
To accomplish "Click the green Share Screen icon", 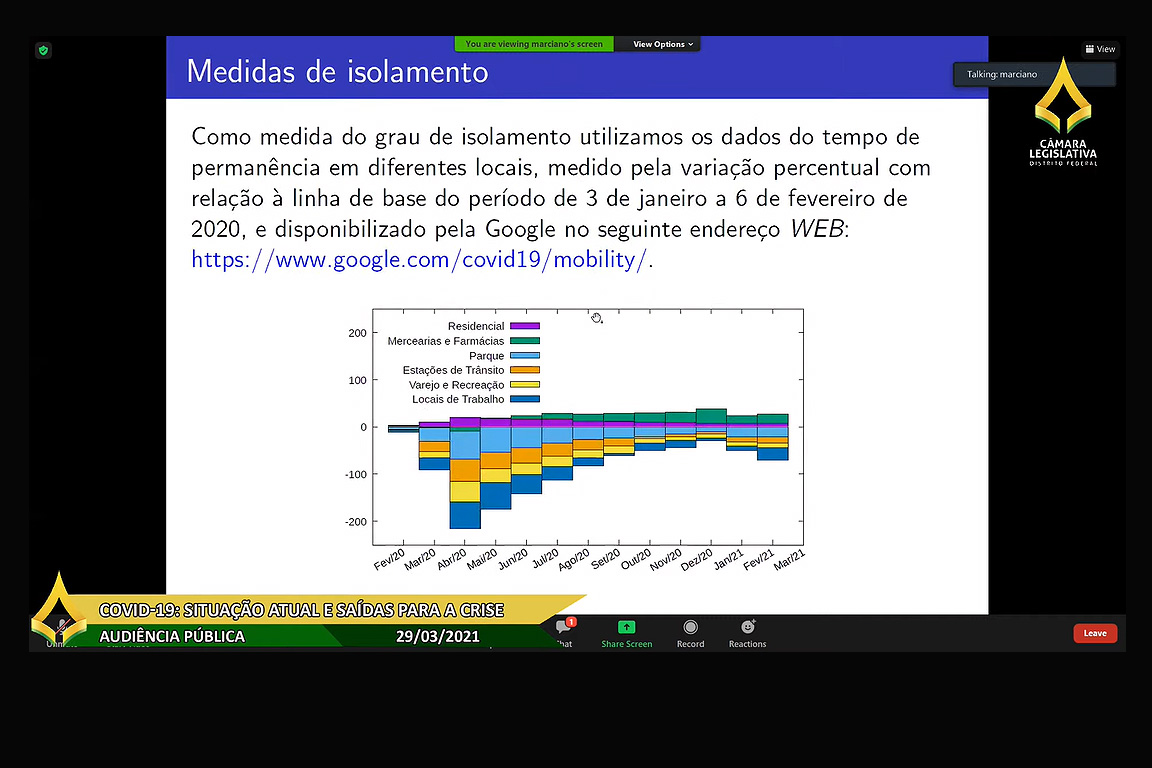I will [x=626, y=628].
